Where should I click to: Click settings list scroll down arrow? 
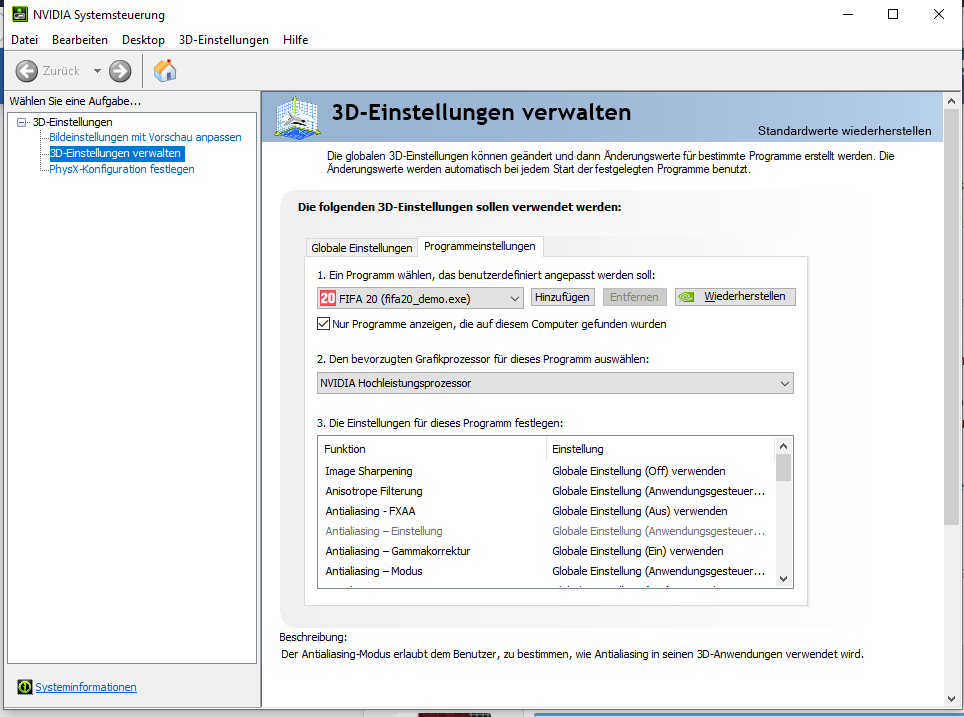point(783,579)
